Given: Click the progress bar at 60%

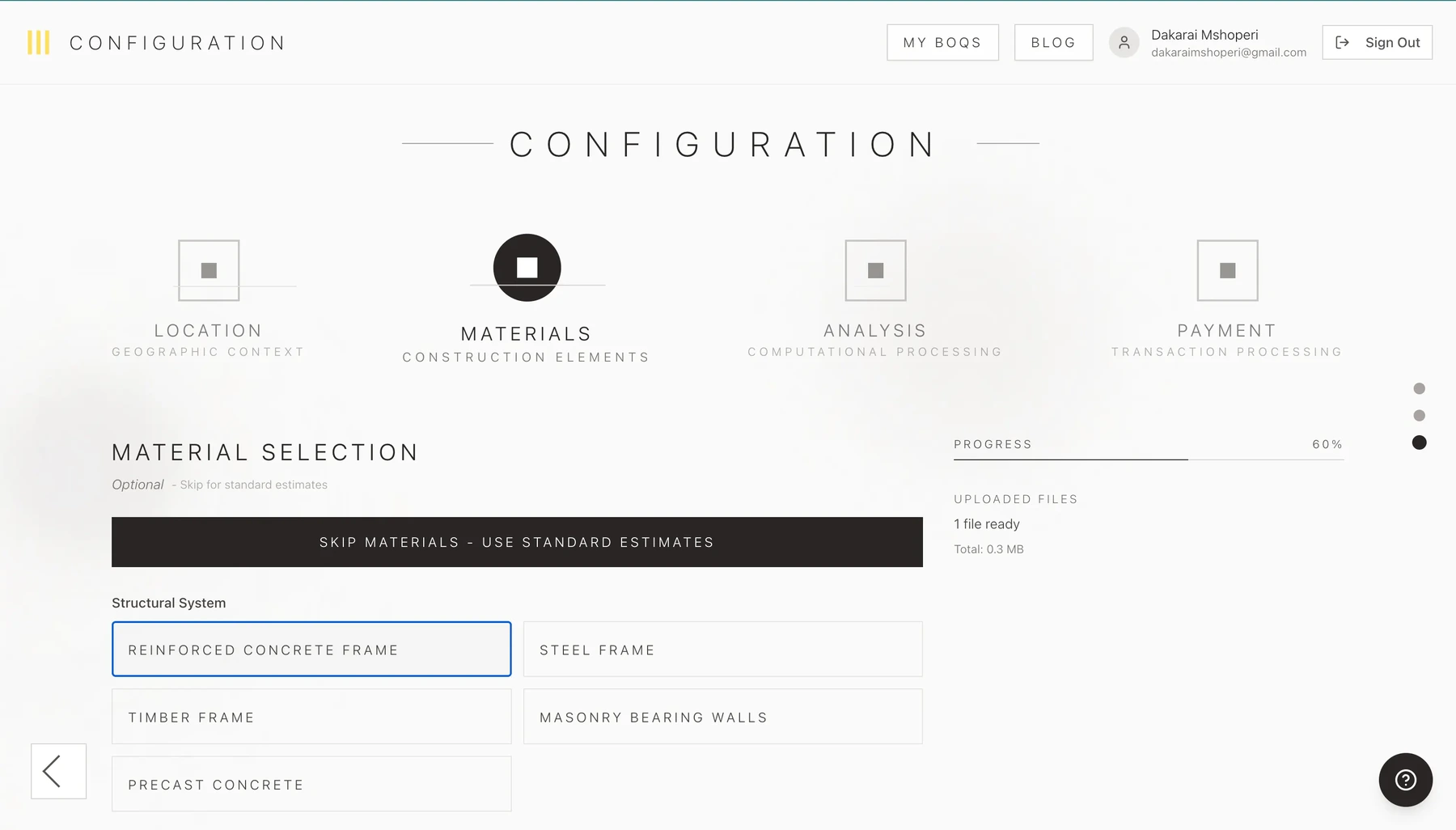Looking at the screenshot, I should 1149,459.
